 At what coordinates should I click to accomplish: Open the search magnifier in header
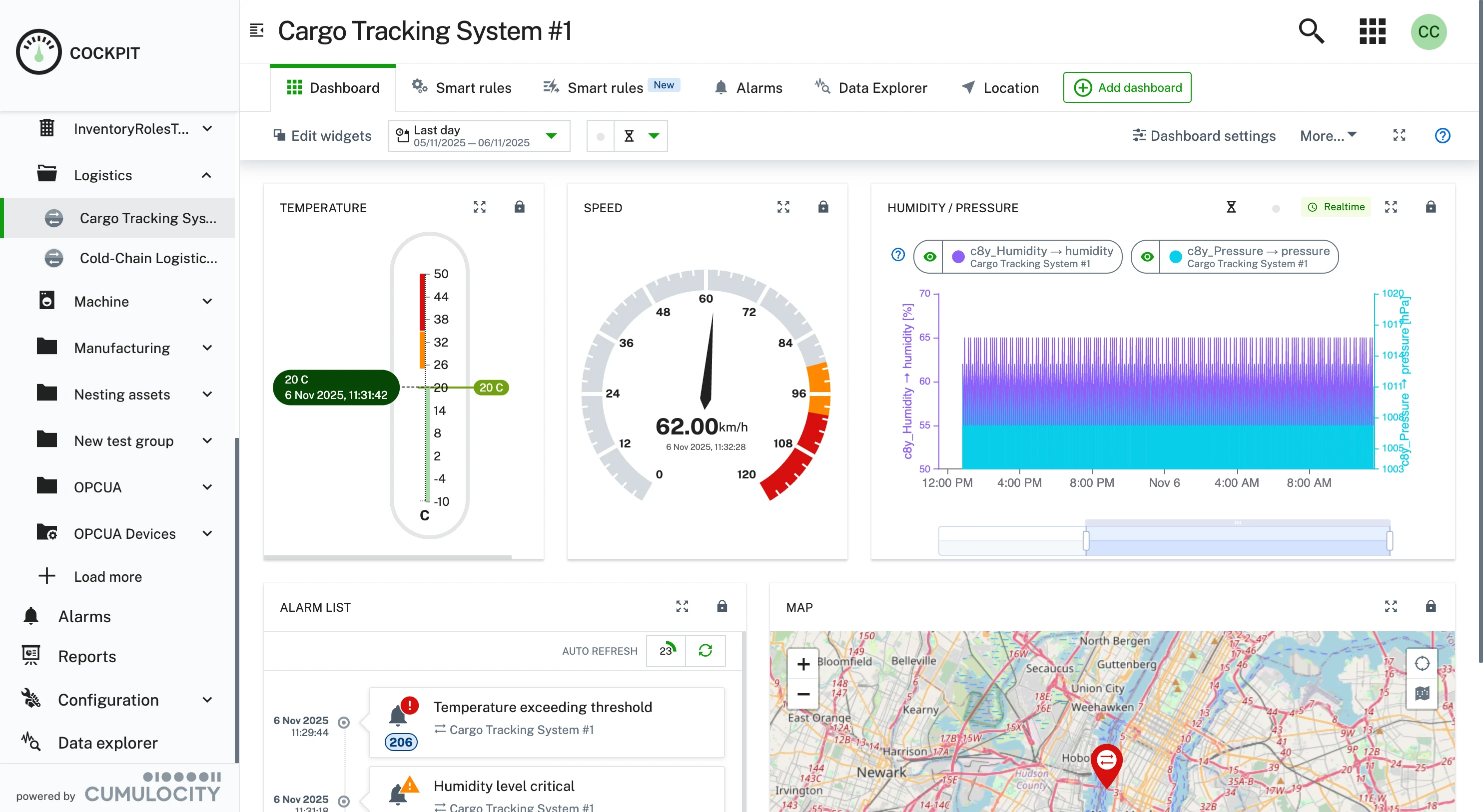click(x=1311, y=31)
